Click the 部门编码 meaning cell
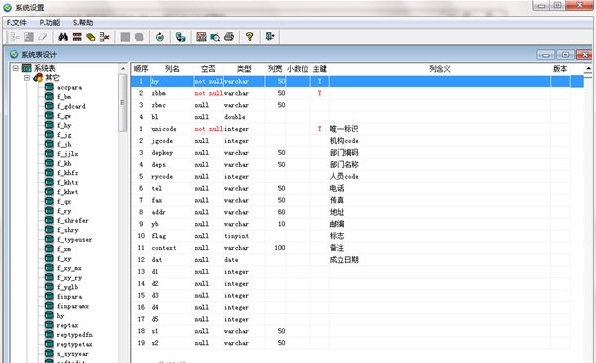The image size is (596, 363). pyautogui.click(x=344, y=153)
